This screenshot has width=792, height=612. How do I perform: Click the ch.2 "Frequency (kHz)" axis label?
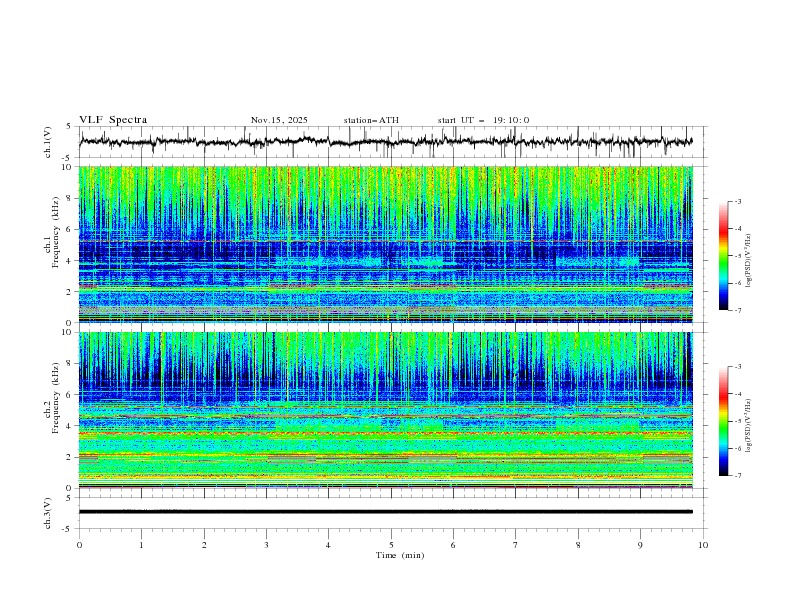55,398
